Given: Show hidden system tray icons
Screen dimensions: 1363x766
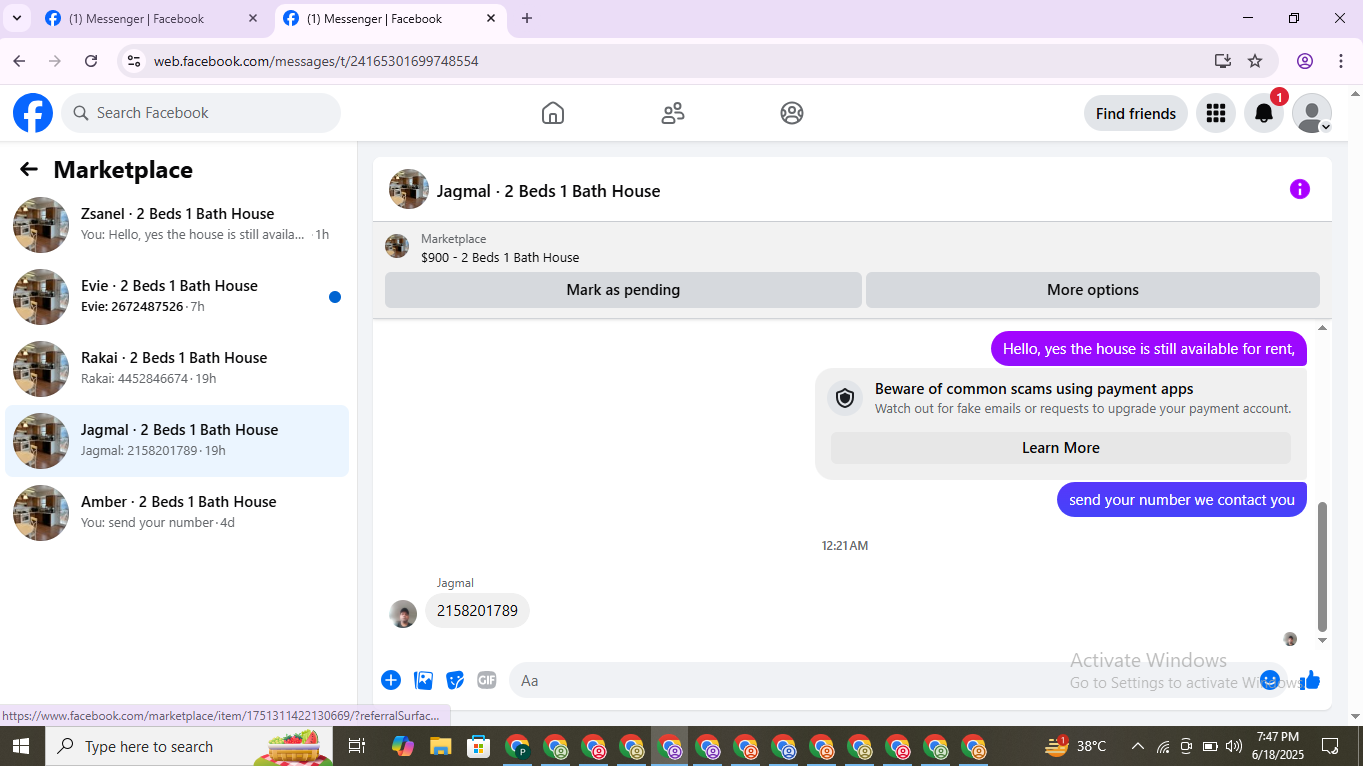Looking at the screenshot, I should point(1138,746).
